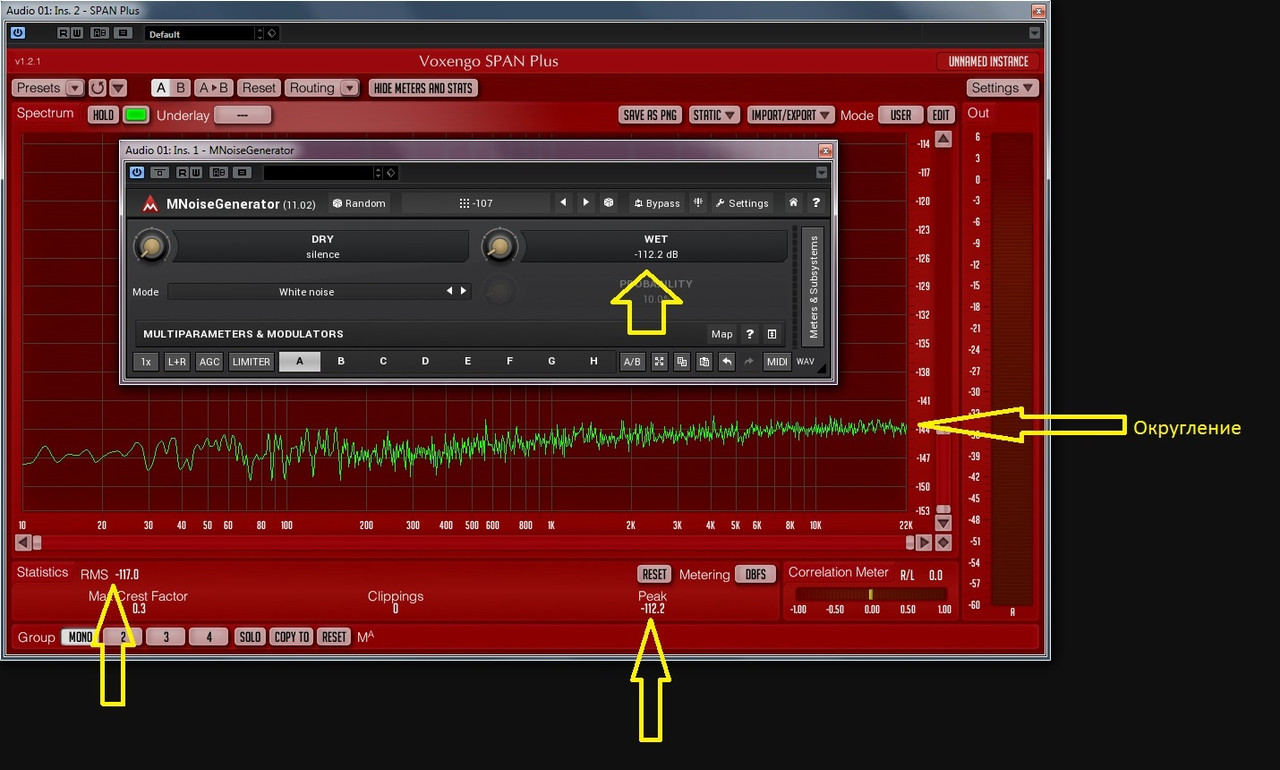Click the DRY knob
The height and width of the screenshot is (770, 1280).
151,245
